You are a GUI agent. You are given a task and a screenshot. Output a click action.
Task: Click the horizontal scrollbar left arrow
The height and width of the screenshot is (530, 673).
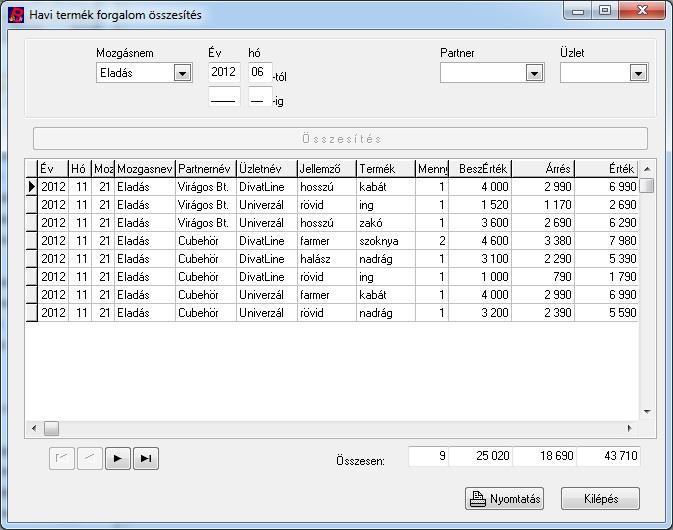pos(34,428)
